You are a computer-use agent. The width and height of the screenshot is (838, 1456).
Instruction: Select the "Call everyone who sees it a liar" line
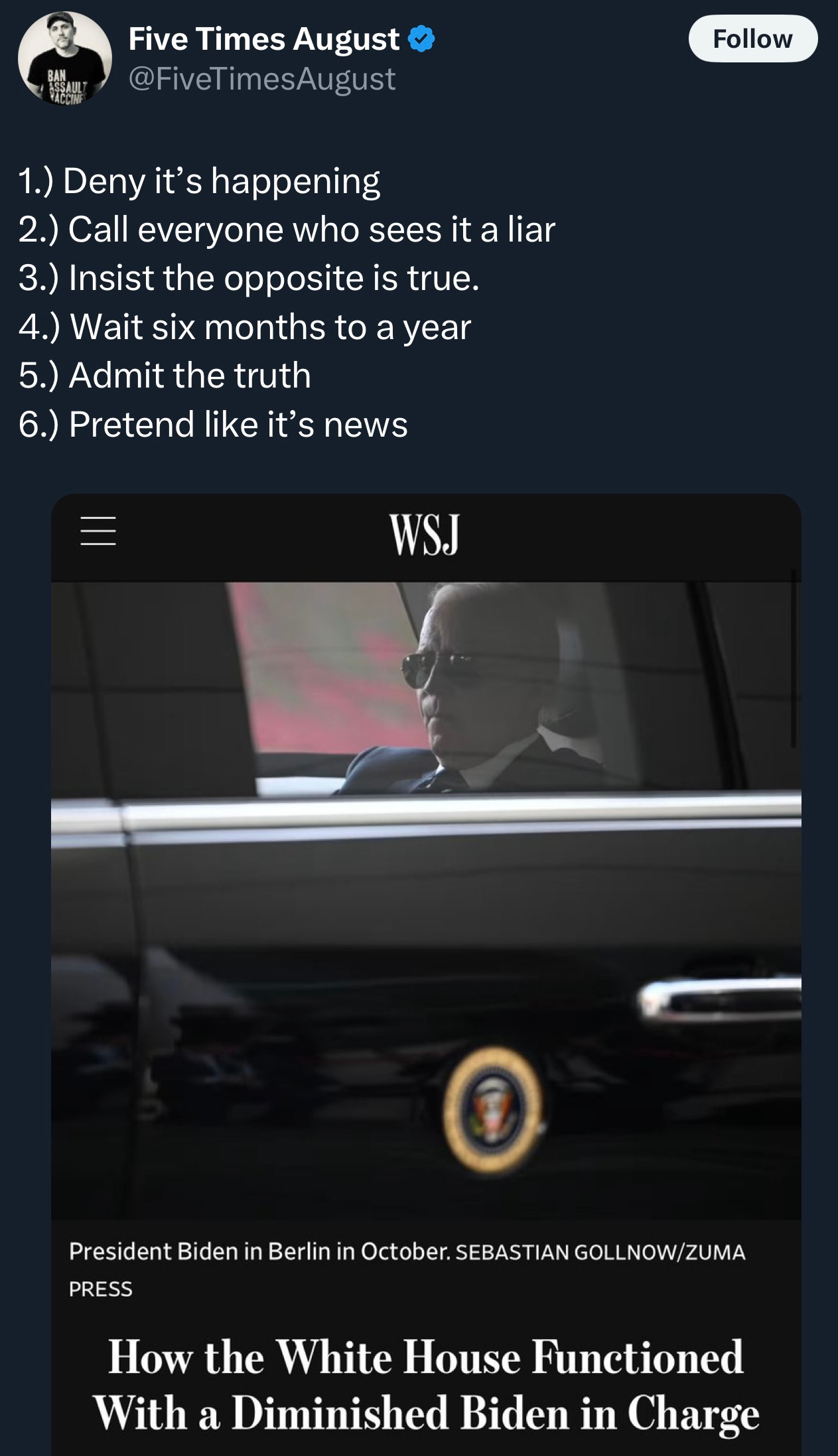[287, 230]
